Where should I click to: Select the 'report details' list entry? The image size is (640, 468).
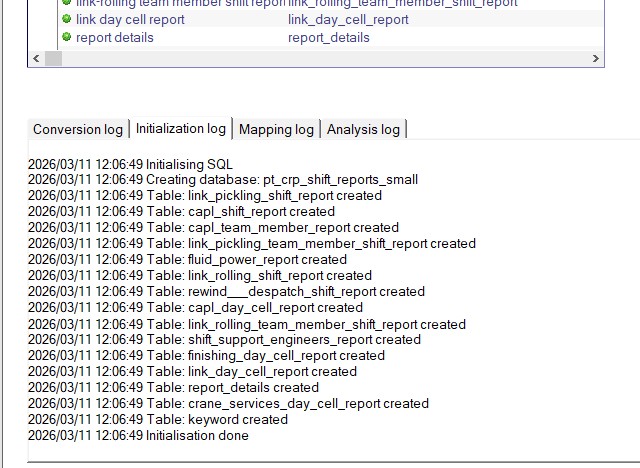point(115,37)
